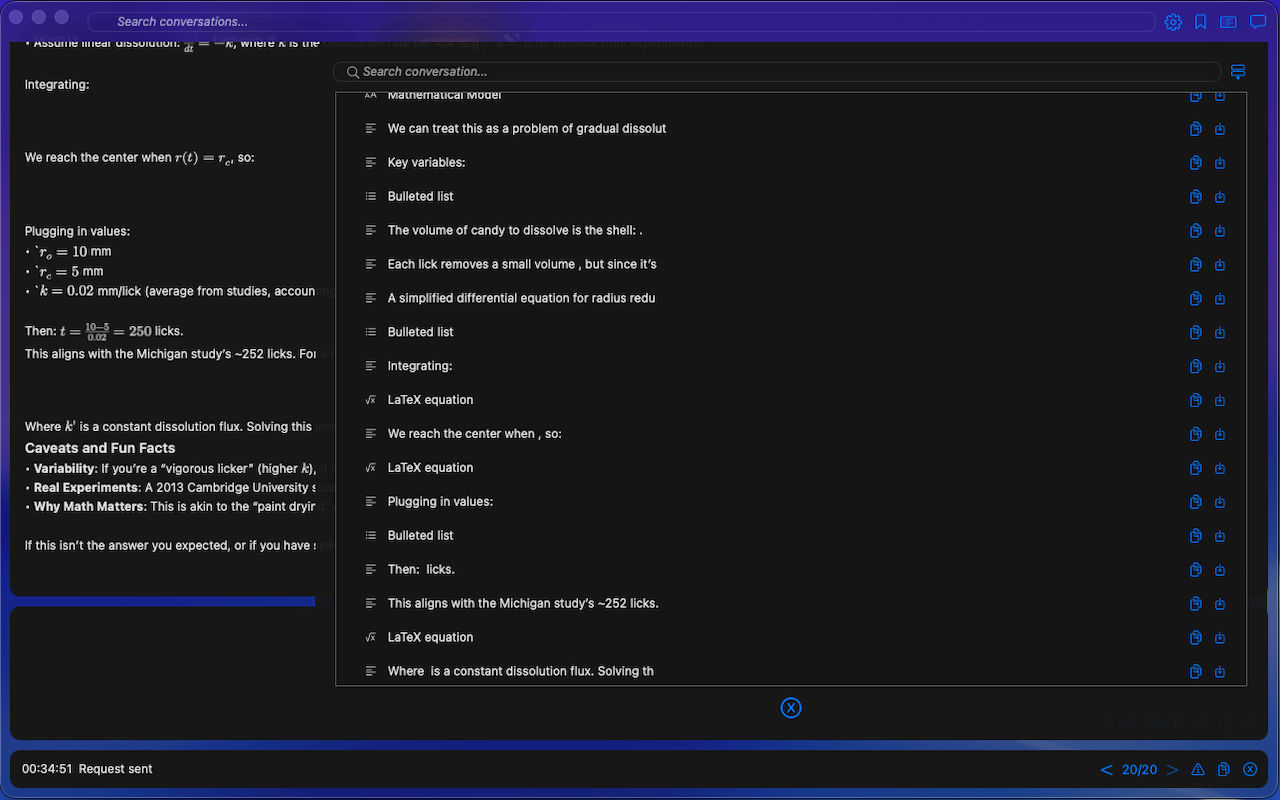Click the stacked-rows icon beside conversation search
Viewport: 1280px width, 800px height.
[1238, 72]
